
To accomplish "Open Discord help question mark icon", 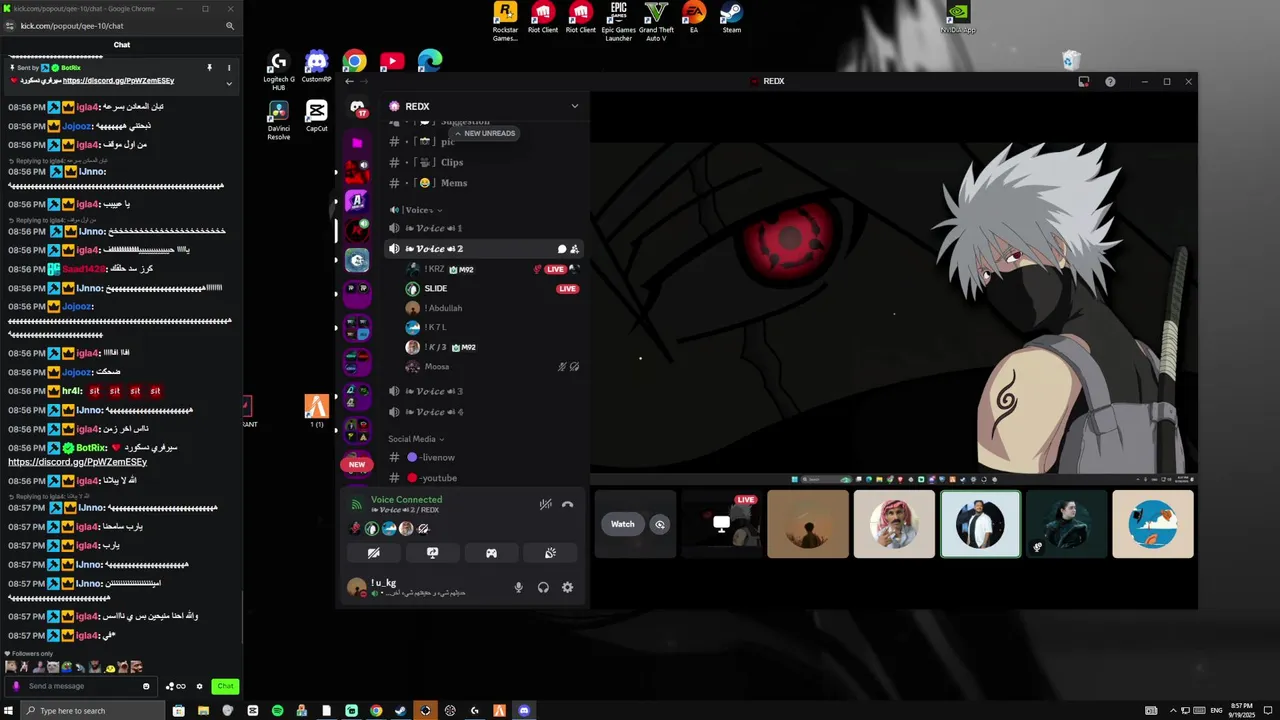I will pyautogui.click(x=1110, y=82).
